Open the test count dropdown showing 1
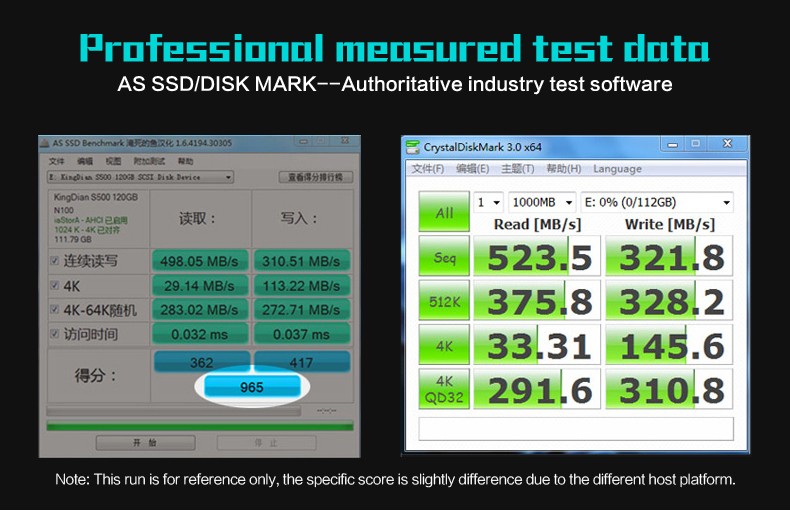 (x=488, y=202)
